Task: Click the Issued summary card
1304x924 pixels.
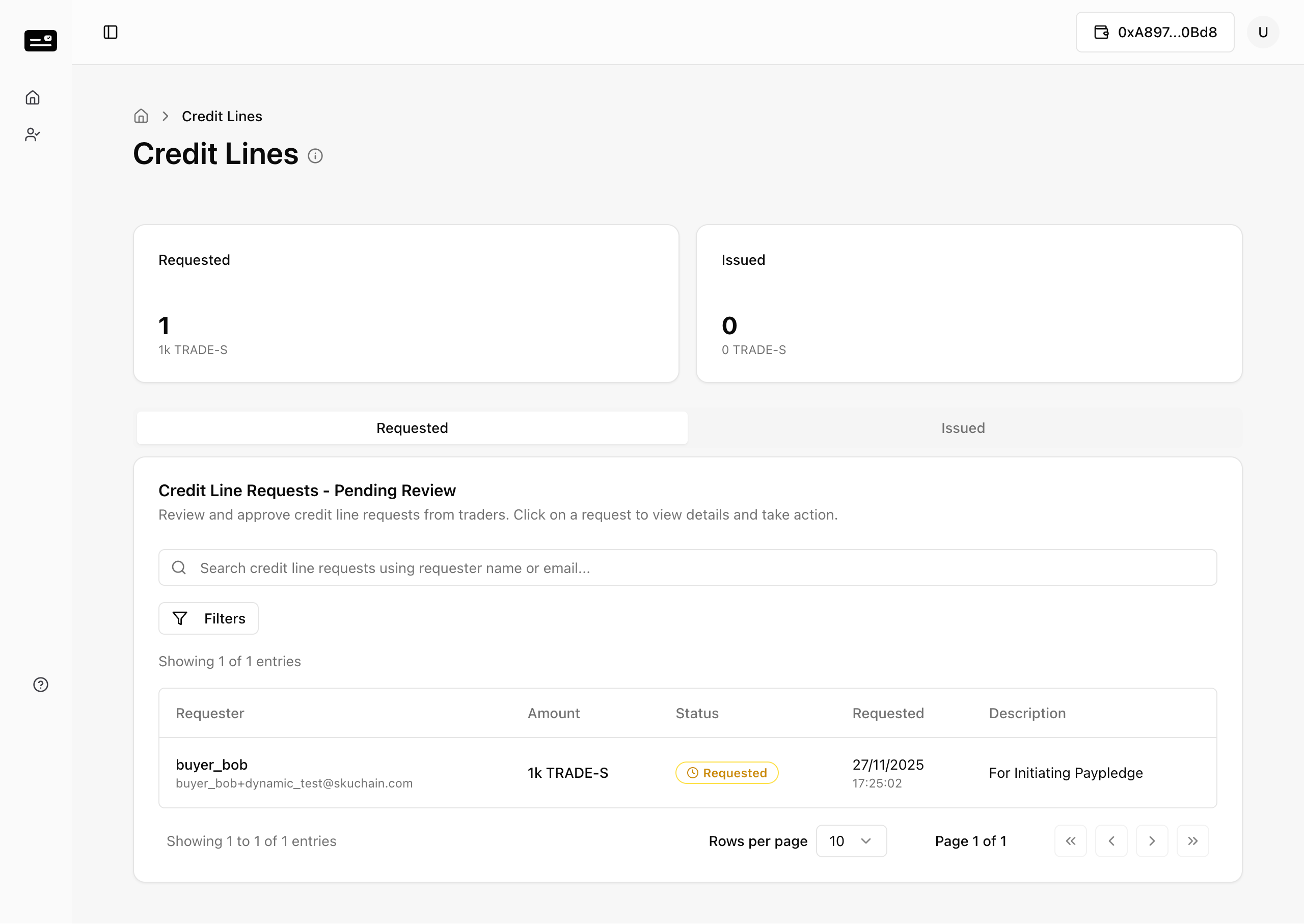Action: click(969, 303)
